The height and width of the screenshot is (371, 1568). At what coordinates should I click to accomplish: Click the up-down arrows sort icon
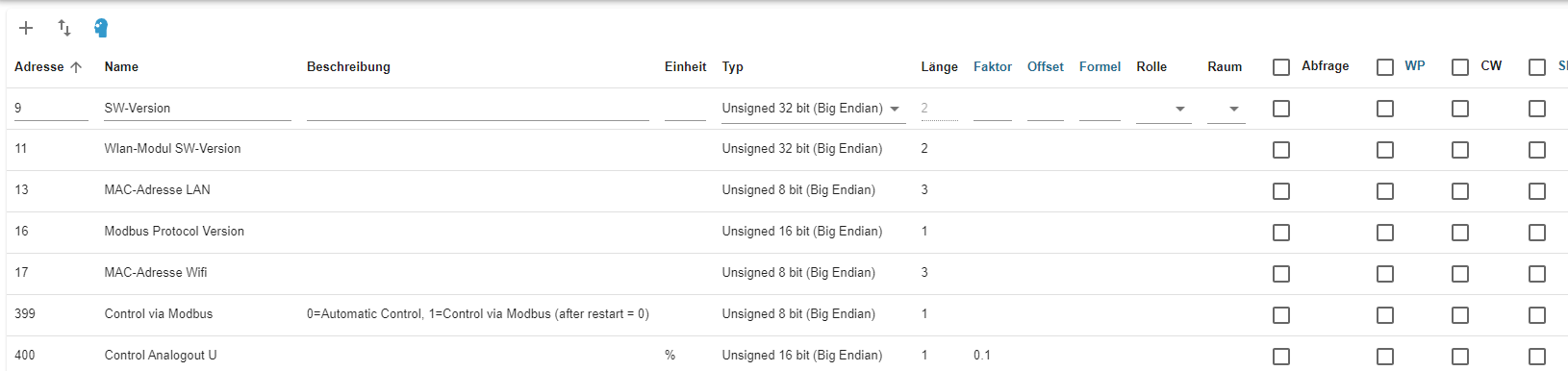(x=64, y=28)
